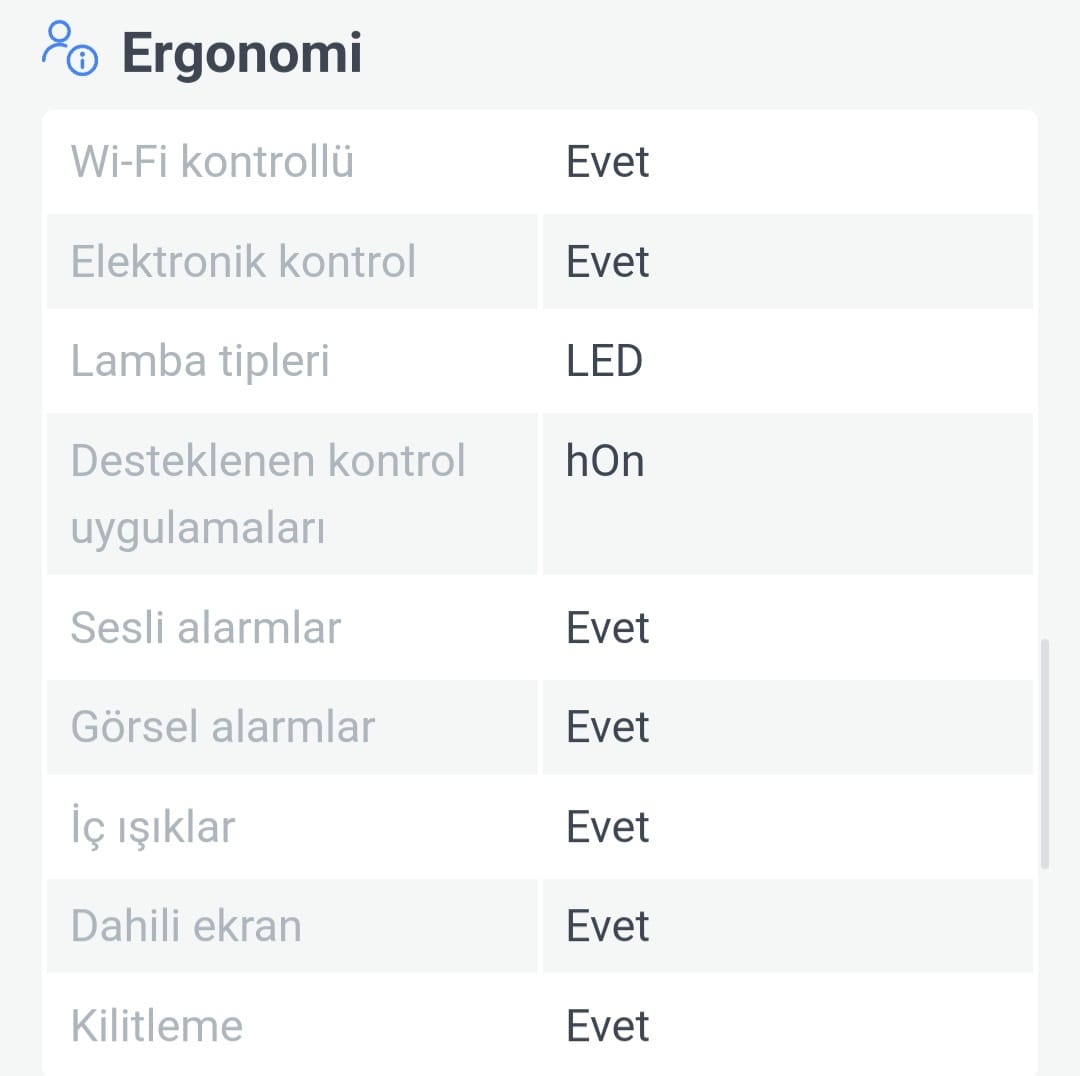Select the hOn app value
The height and width of the screenshot is (1076, 1080).
(605, 461)
